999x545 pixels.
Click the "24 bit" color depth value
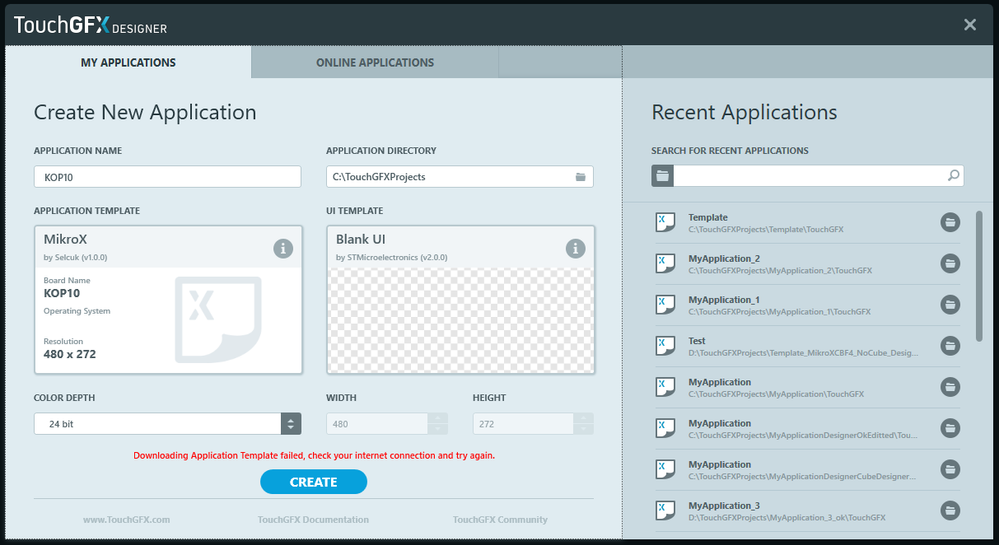[x=61, y=424]
